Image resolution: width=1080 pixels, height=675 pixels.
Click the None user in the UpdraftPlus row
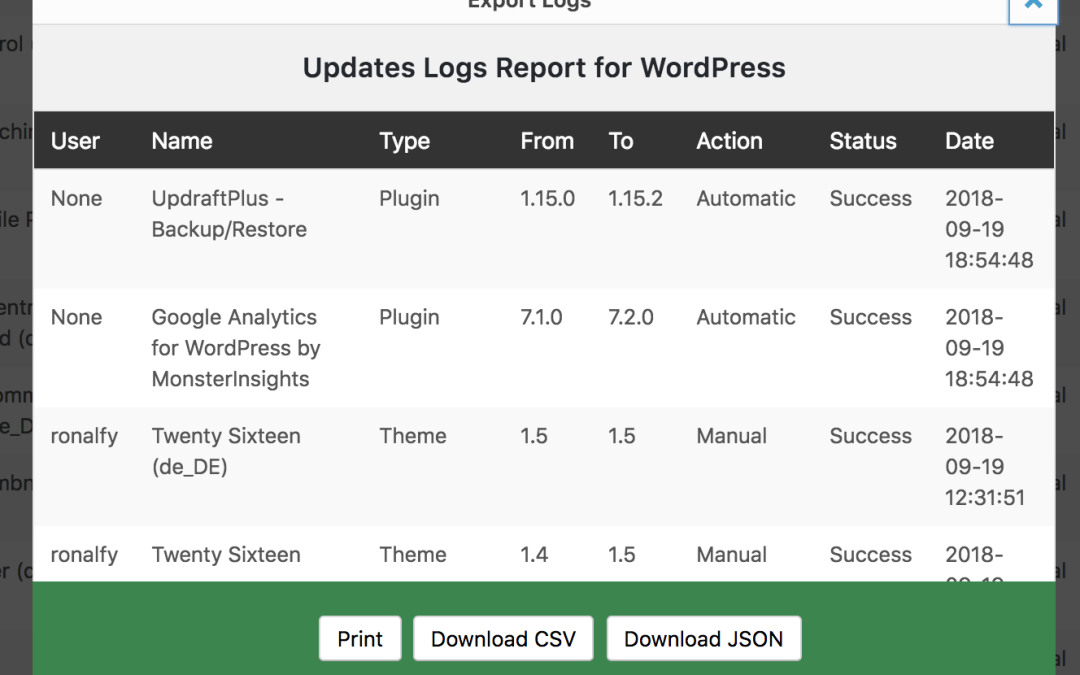pyautogui.click(x=76, y=198)
